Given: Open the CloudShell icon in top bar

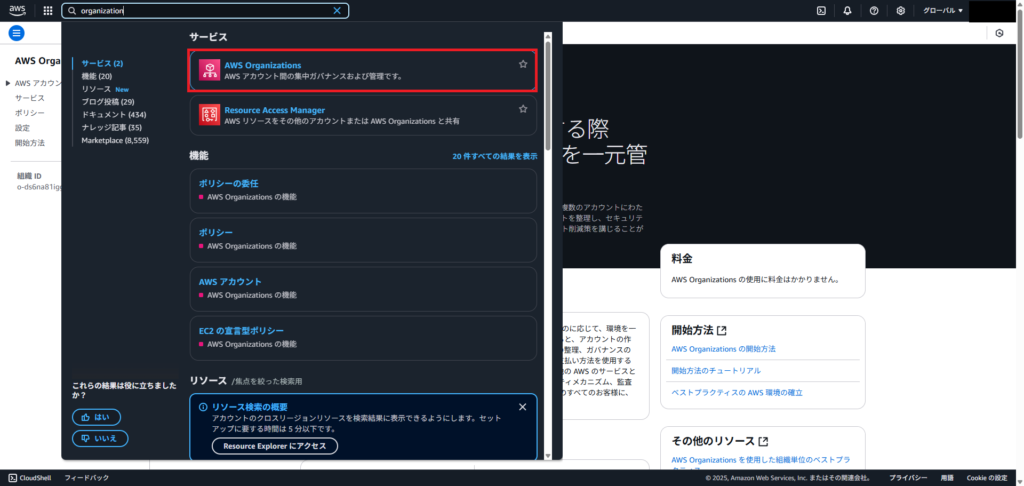Looking at the screenshot, I should (x=822, y=10).
